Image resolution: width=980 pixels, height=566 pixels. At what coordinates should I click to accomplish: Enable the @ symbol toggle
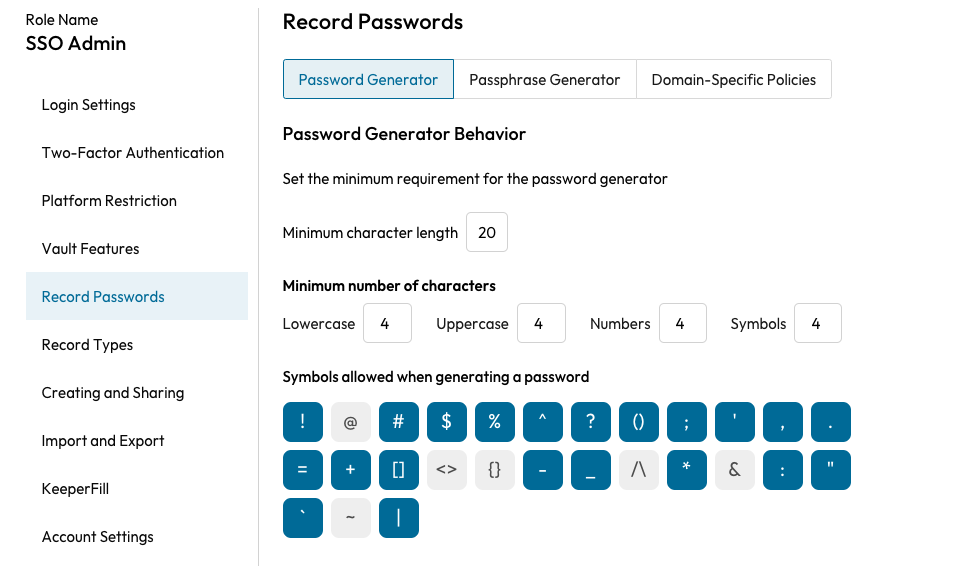click(x=351, y=422)
